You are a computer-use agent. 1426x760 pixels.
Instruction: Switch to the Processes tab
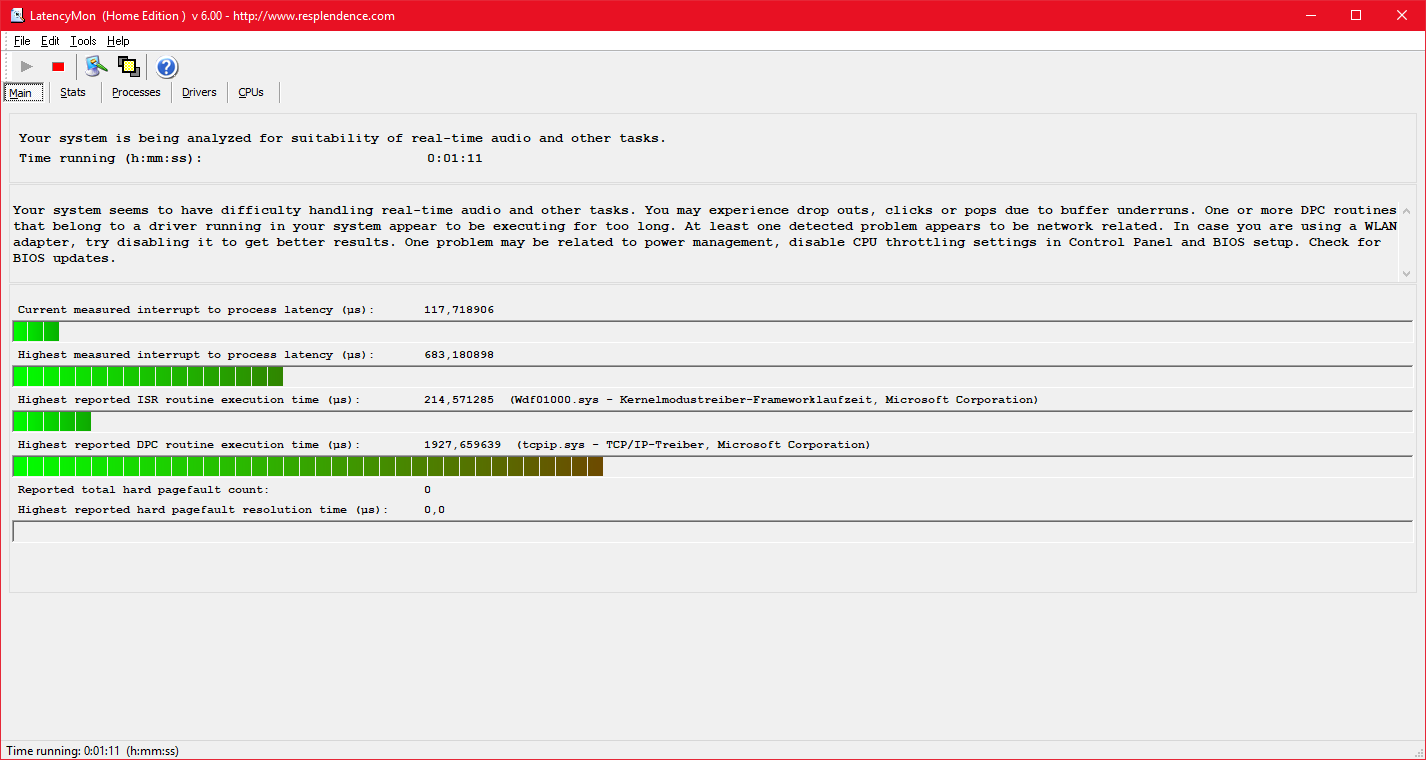point(136,92)
